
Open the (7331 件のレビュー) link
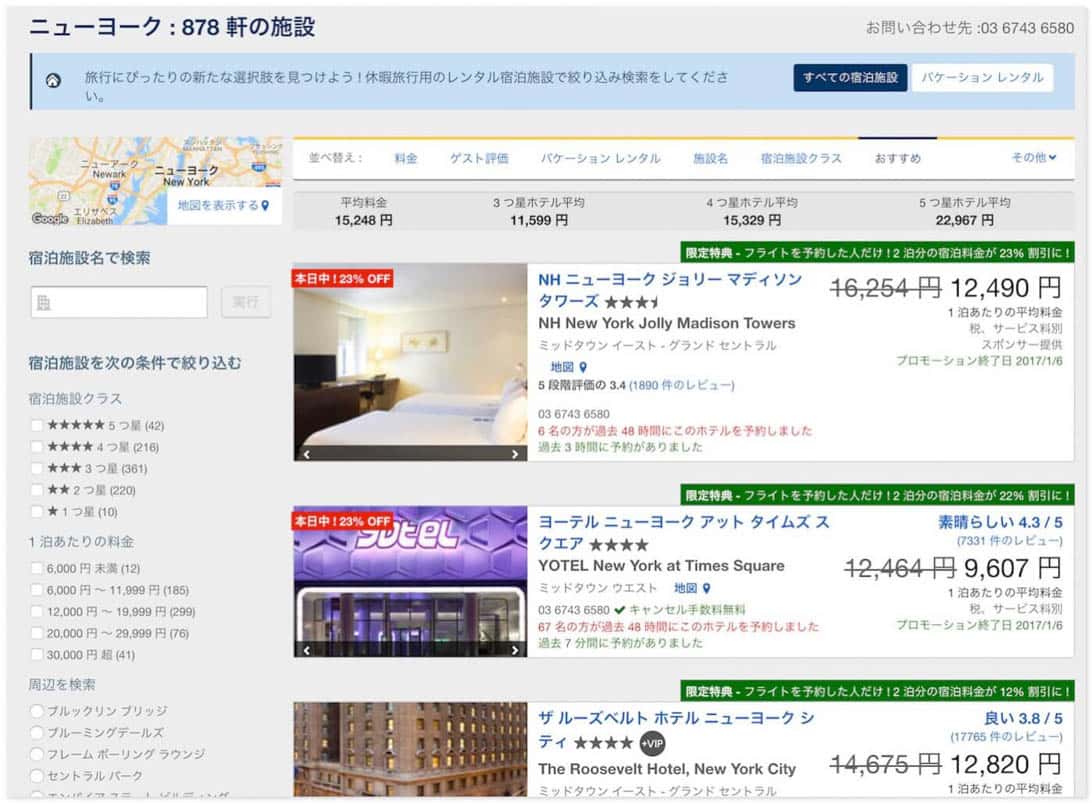coord(1009,540)
